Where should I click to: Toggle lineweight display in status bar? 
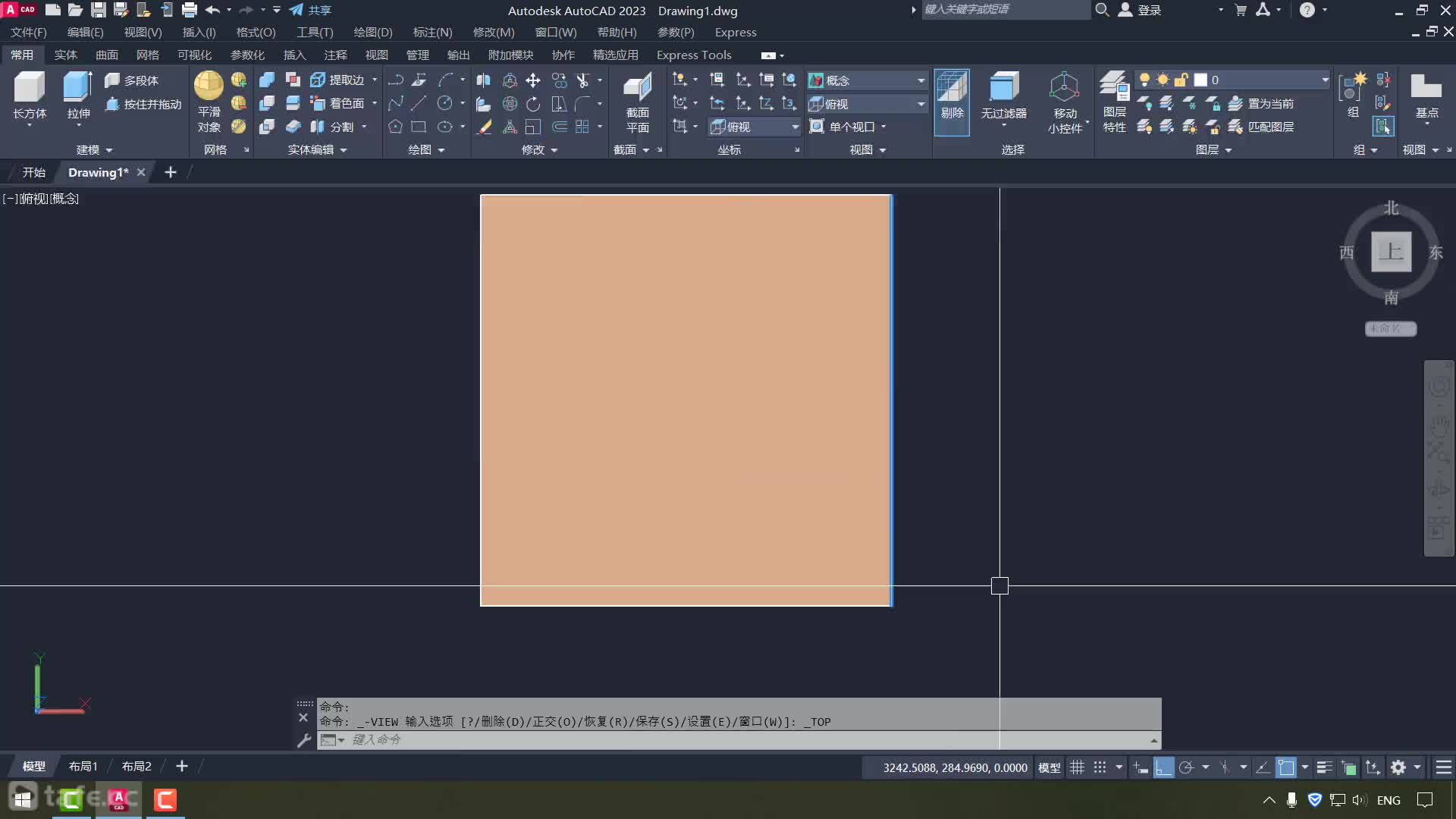[x=1324, y=767]
